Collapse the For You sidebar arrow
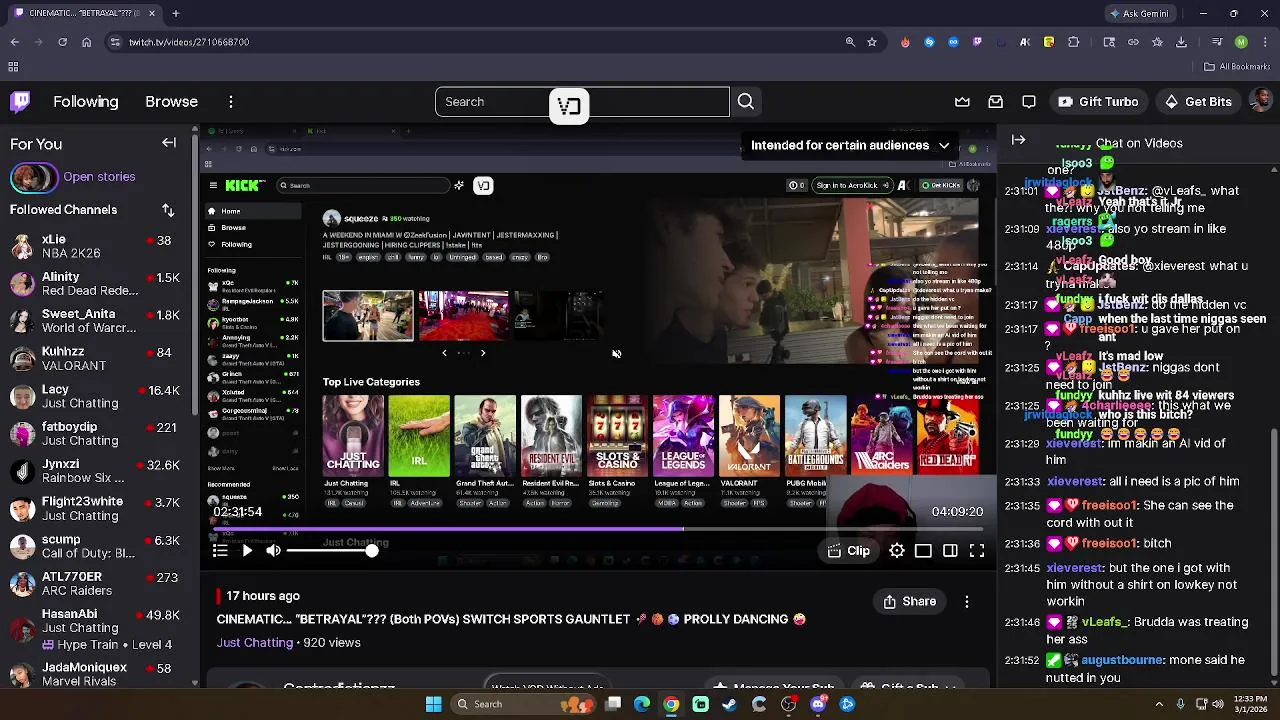 pos(169,143)
